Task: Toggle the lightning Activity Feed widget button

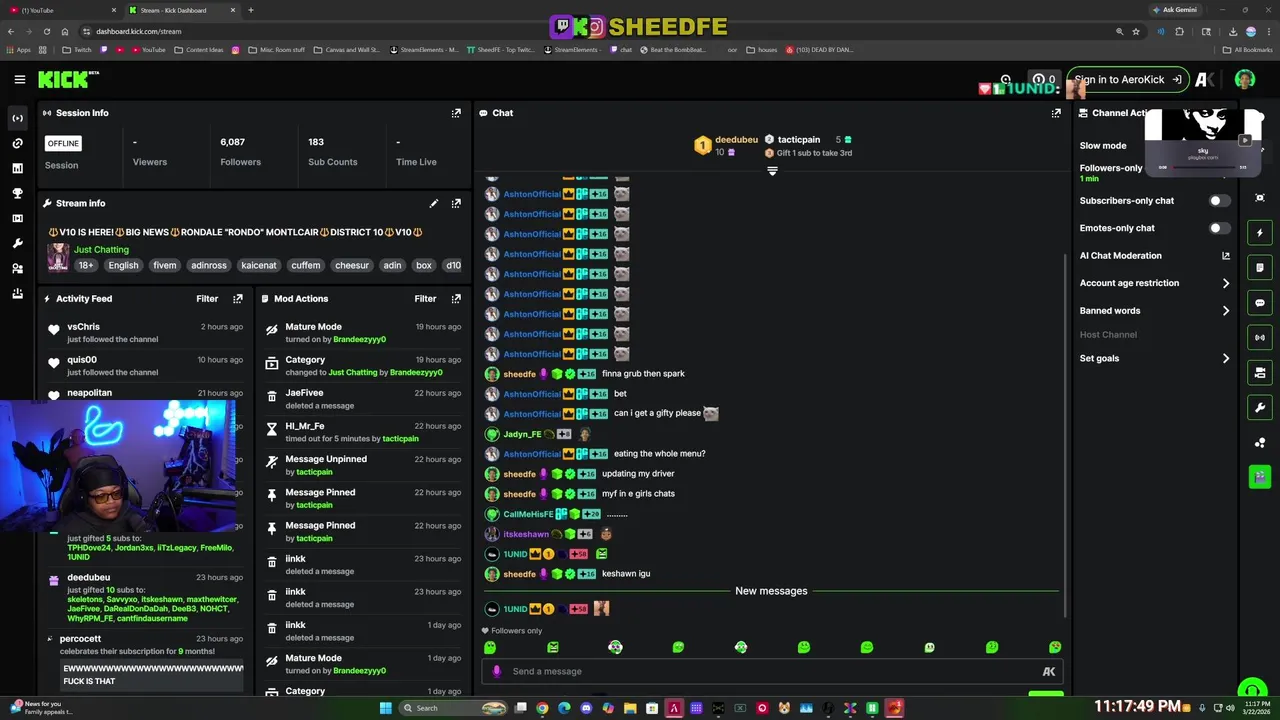Action: [1260, 233]
